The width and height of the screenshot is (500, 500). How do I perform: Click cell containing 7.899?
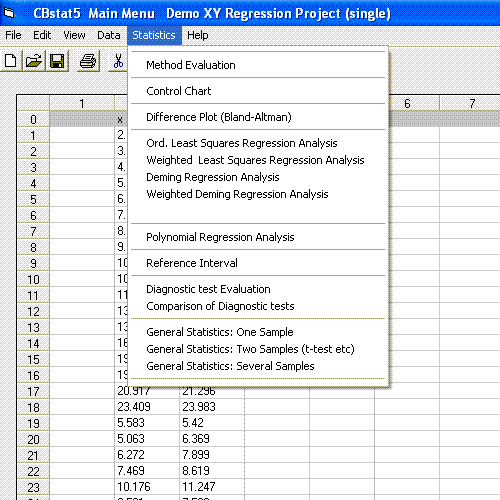click(212, 455)
